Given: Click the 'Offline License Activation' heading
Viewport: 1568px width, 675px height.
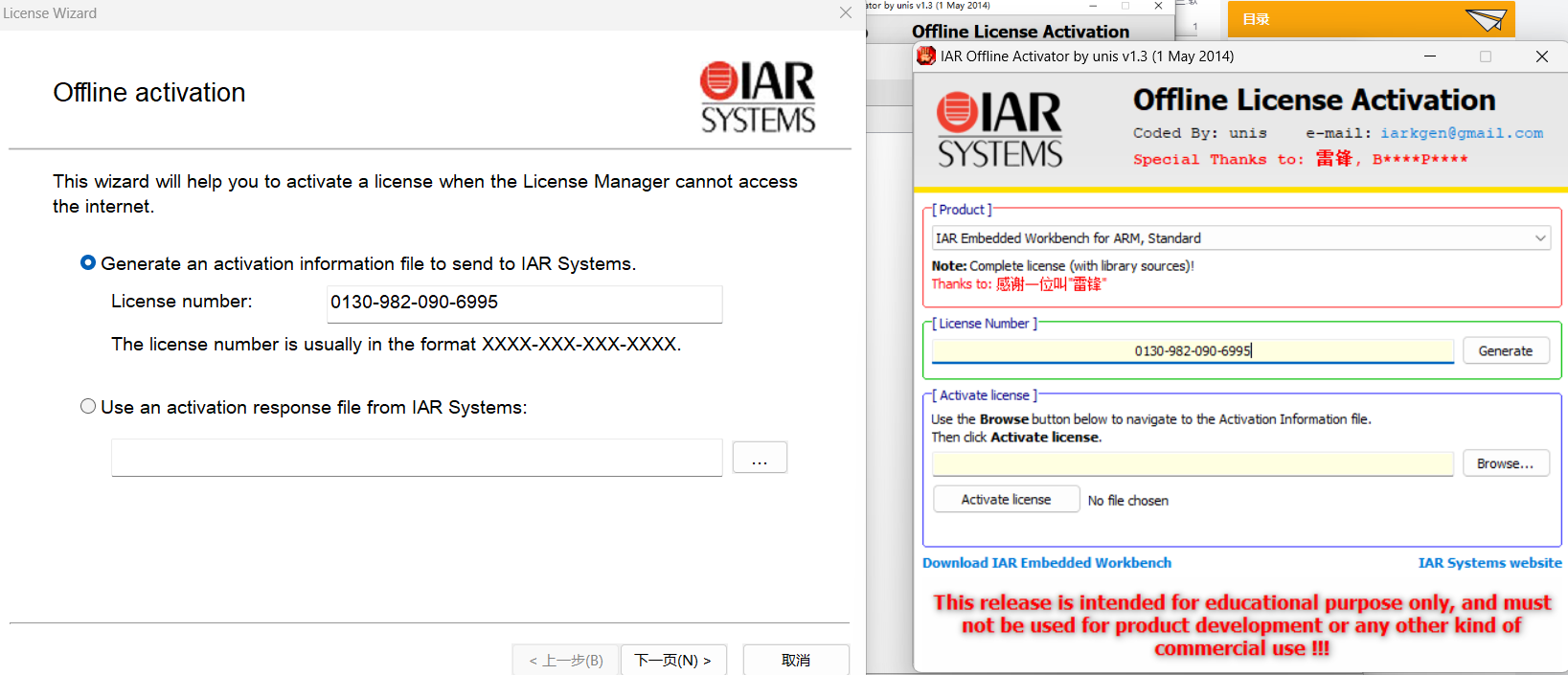Looking at the screenshot, I should [x=1314, y=100].
